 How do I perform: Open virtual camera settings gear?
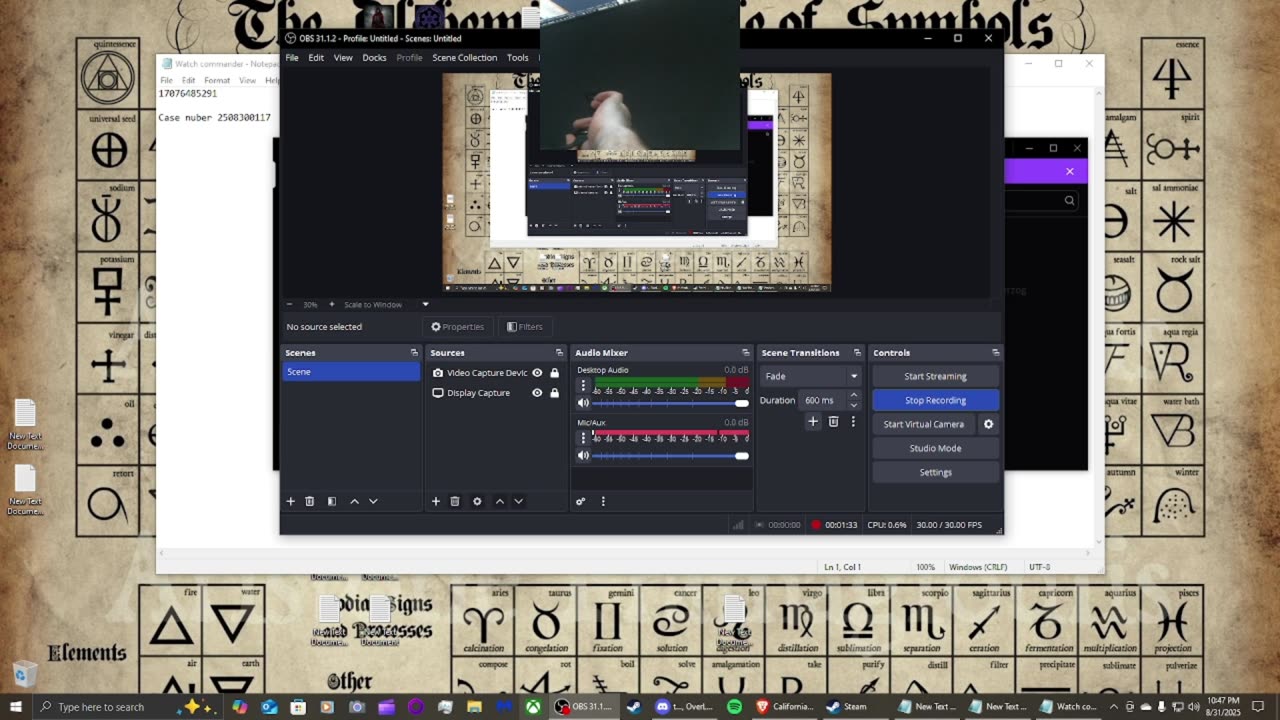[988, 424]
